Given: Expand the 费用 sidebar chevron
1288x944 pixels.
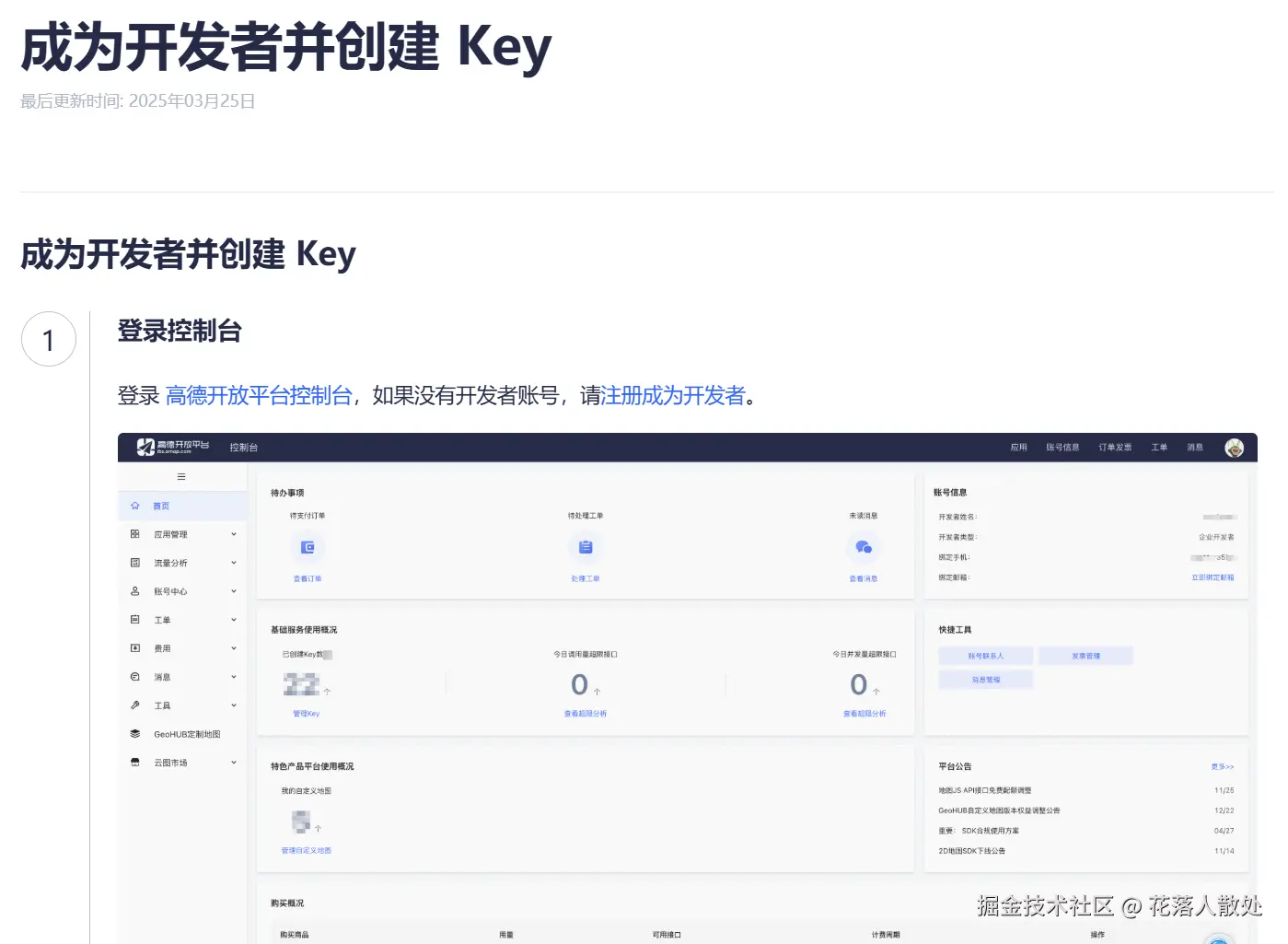Looking at the screenshot, I should click(234, 648).
